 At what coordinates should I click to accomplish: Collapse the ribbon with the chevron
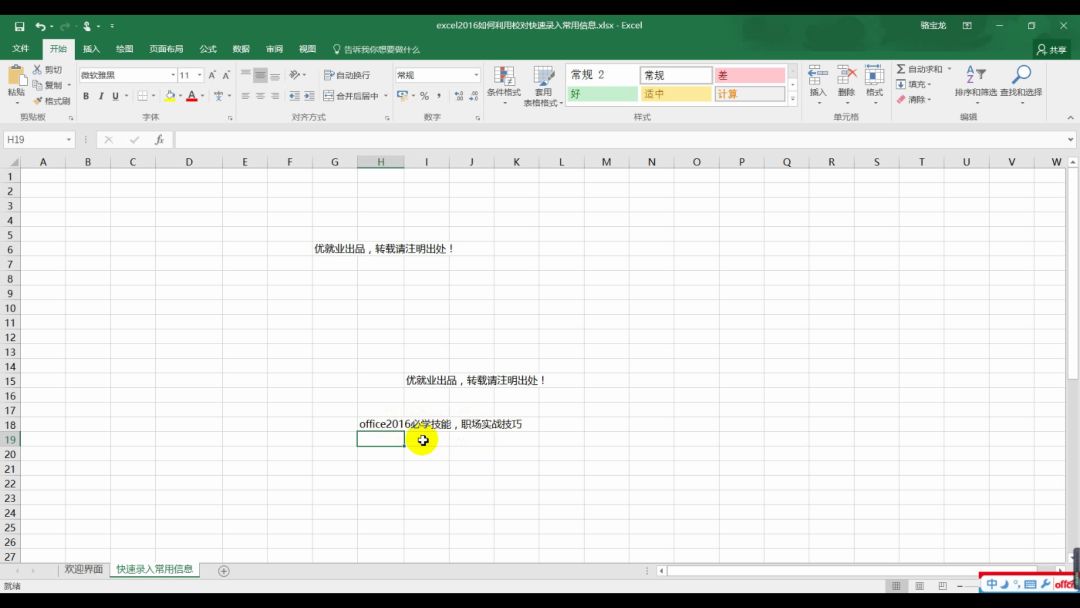(x=1070, y=118)
